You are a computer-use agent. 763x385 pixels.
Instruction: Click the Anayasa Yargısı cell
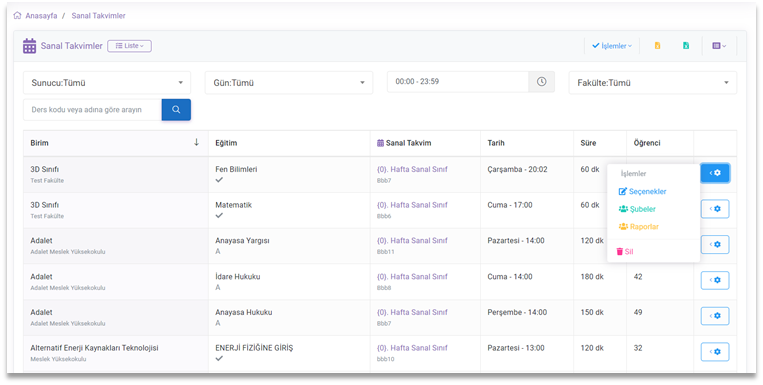point(289,246)
